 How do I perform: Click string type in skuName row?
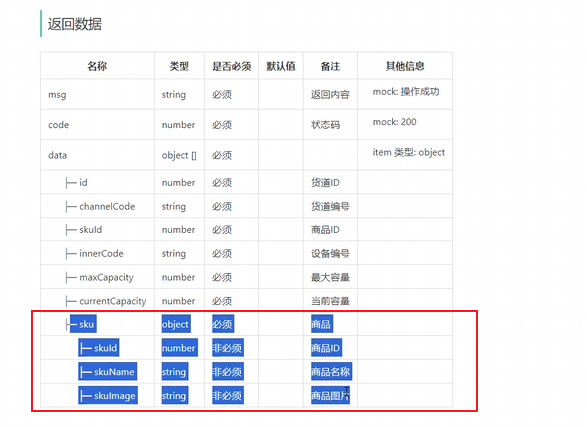174,372
